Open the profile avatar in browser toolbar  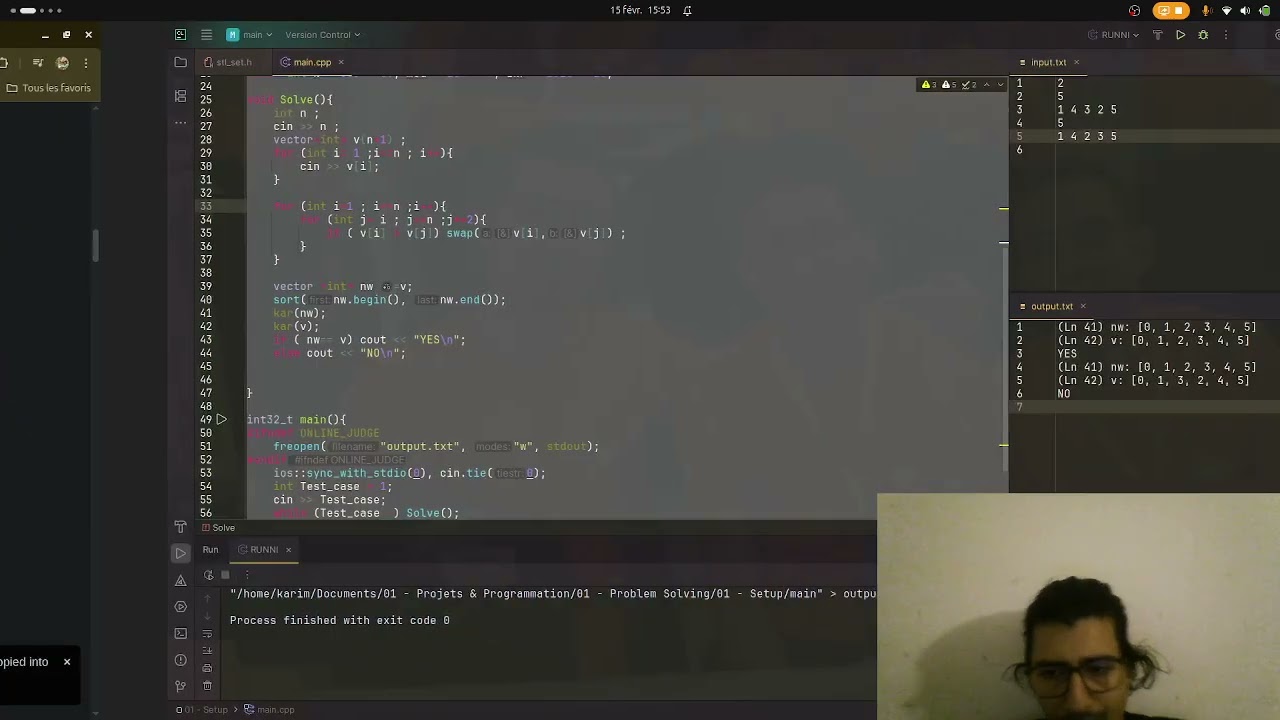[x=62, y=62]
